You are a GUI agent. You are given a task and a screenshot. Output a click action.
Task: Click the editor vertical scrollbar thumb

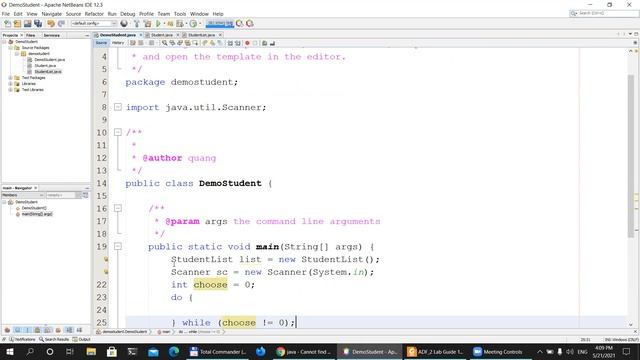click(631, 155)
